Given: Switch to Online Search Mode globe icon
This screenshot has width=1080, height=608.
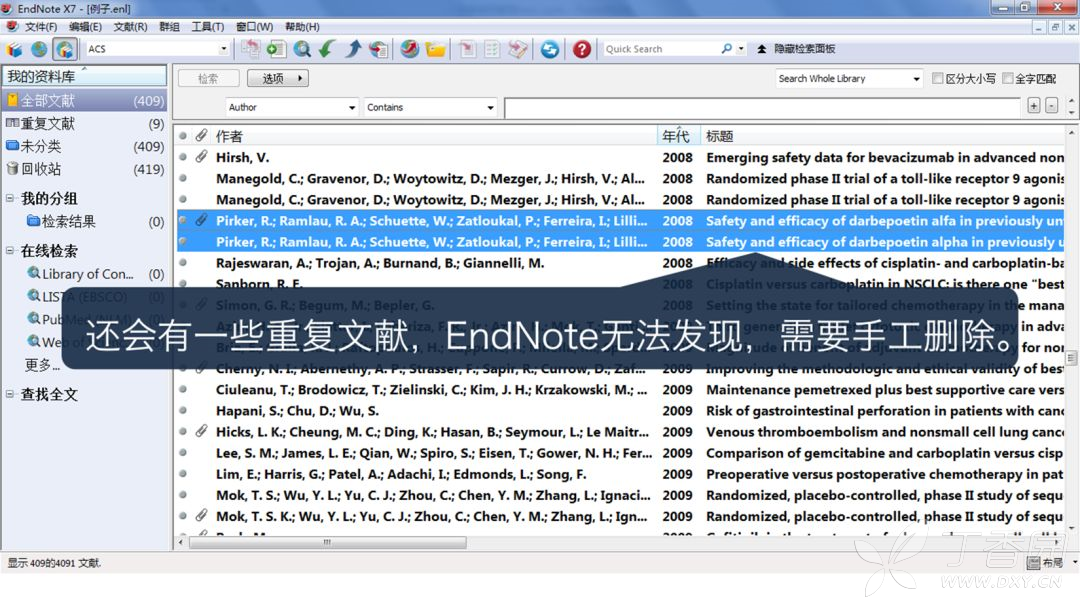Looking at the screenshot, I should click(x=39, y=49).
